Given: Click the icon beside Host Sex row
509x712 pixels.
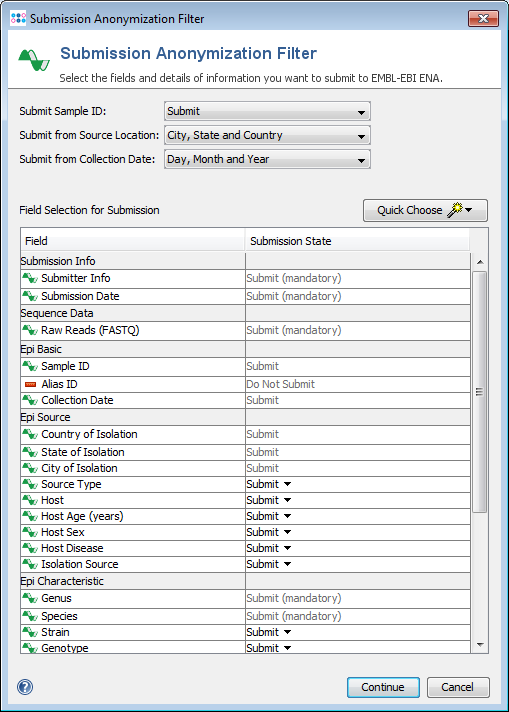Looking at the screenshot, I should 30,532.
